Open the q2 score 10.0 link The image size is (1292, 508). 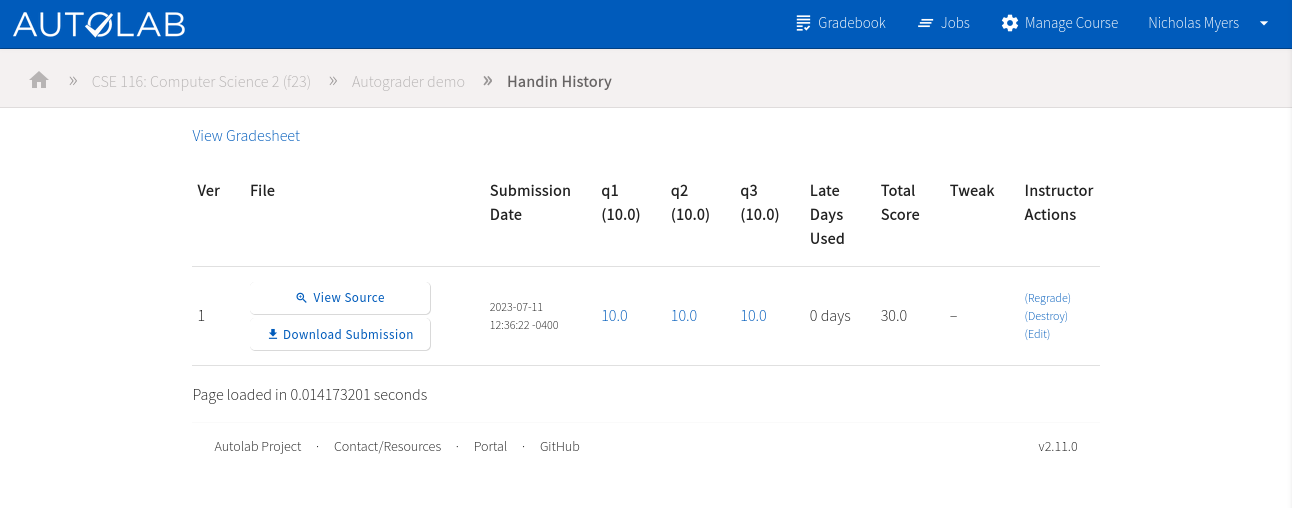684,315
